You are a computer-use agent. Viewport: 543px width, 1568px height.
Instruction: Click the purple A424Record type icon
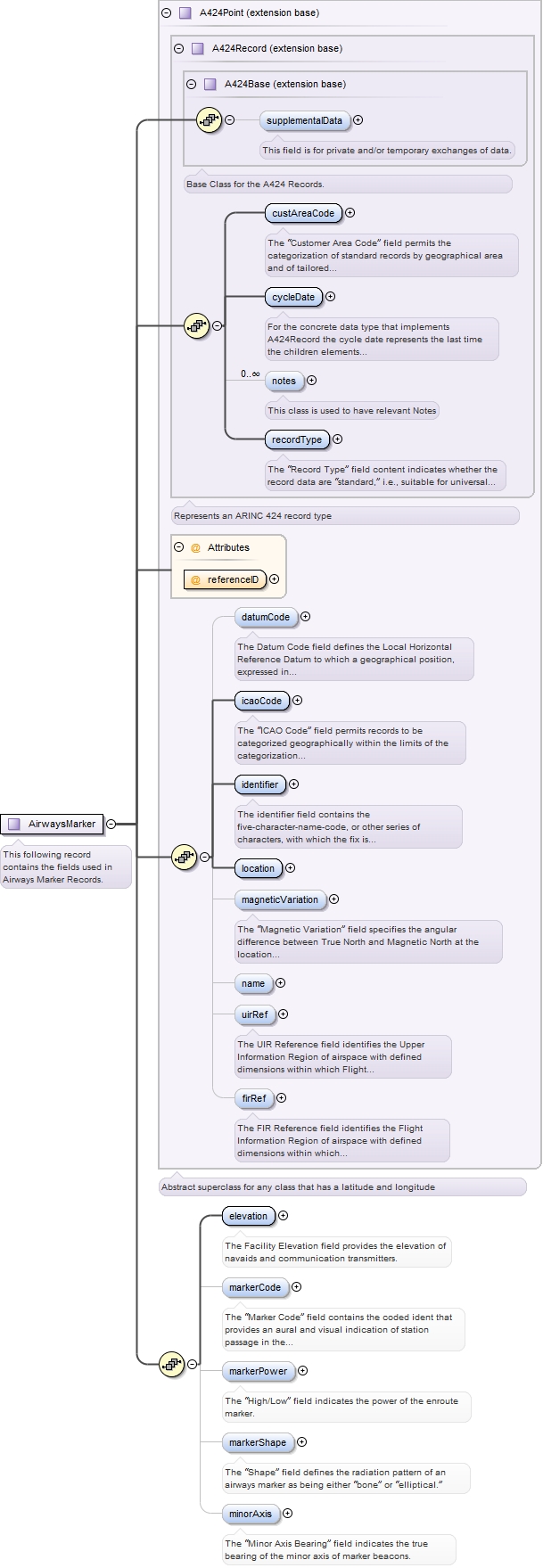pos(198,49)
